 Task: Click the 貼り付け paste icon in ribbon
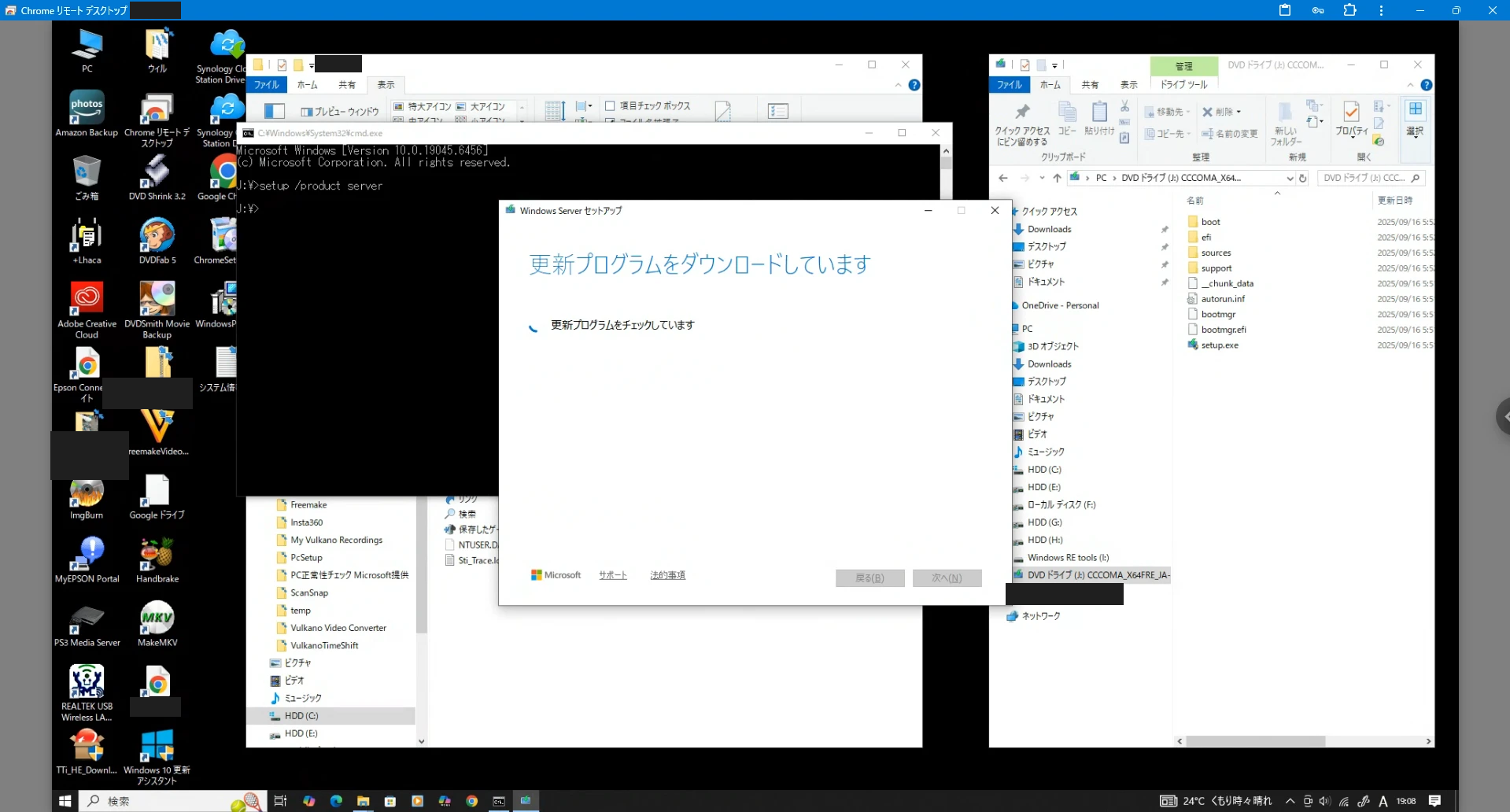pos(1099,119)
